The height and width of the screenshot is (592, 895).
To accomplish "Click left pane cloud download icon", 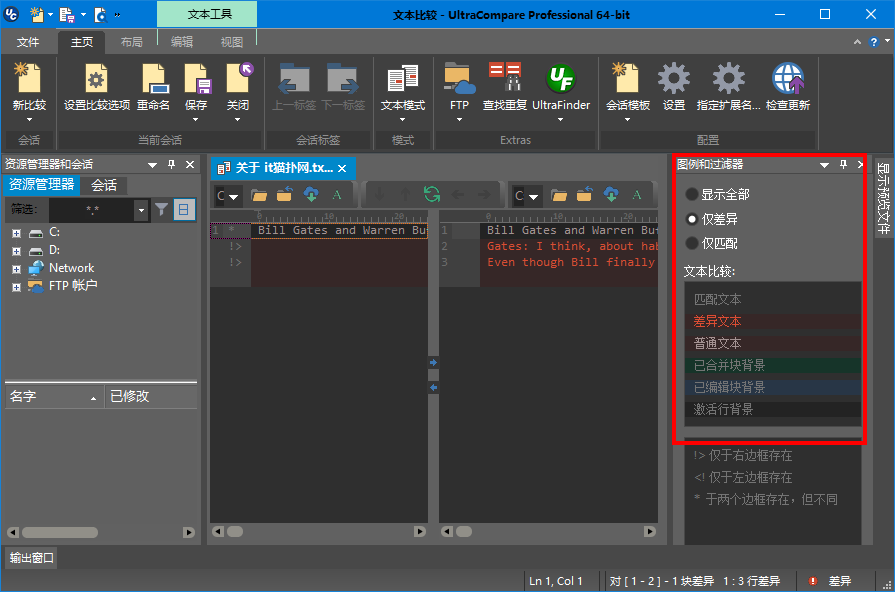I will click(x=311, y=195).
